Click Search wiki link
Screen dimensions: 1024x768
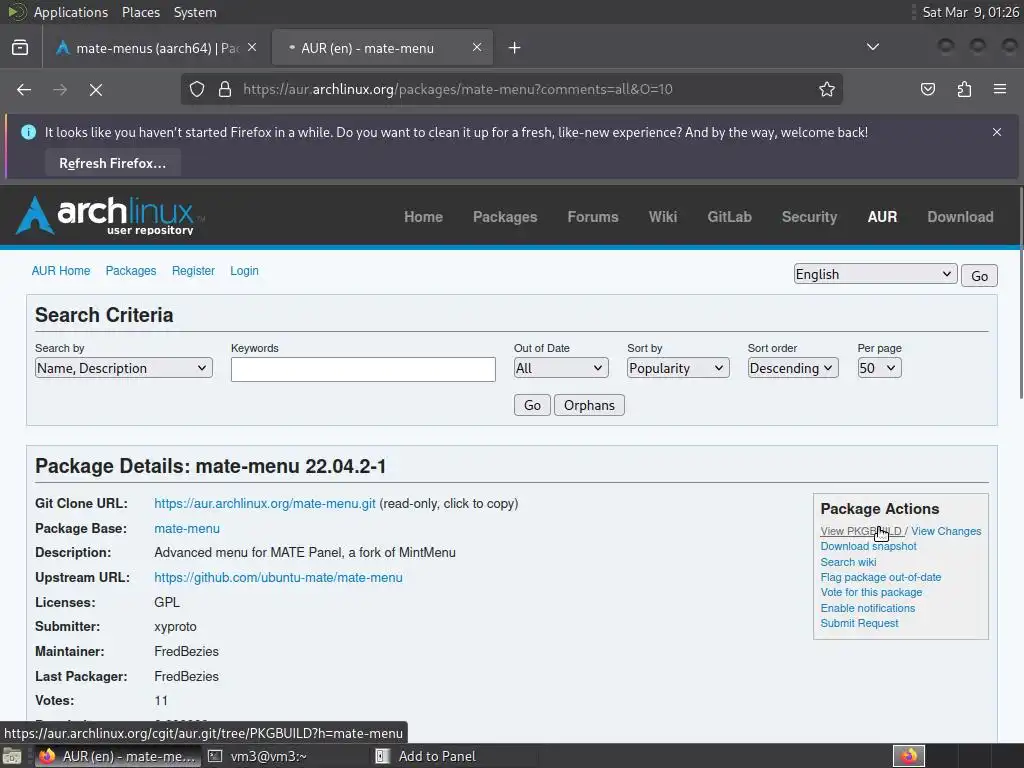click(x=848, y=562)
